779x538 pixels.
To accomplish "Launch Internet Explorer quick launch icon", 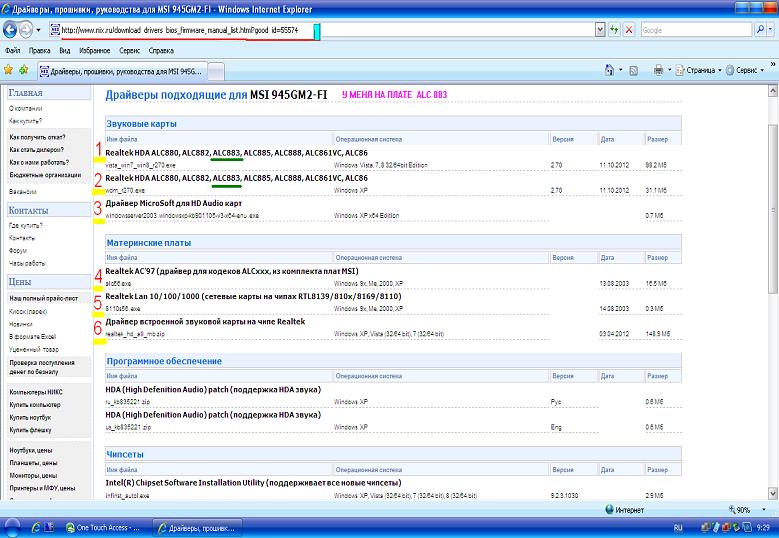I will click(35, 528).
